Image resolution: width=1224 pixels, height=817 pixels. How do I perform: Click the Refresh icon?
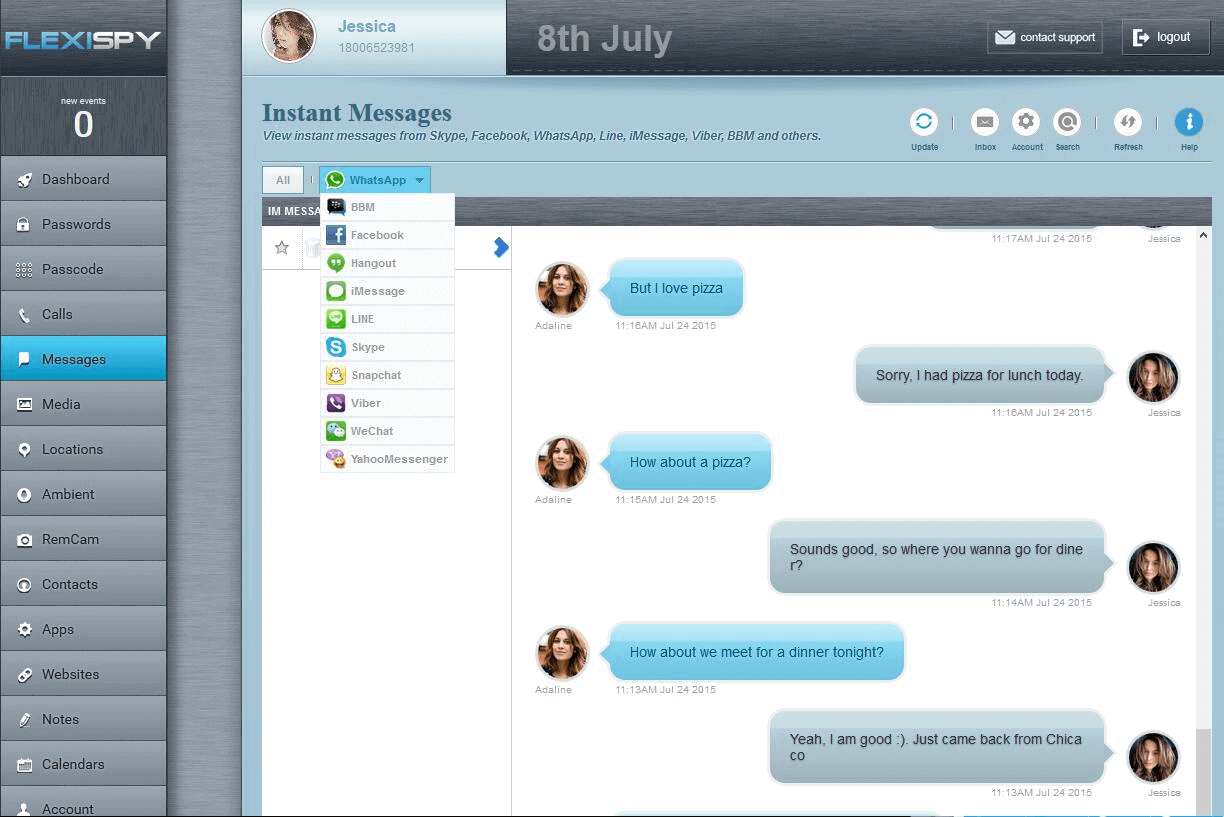tap(1128, 123)
